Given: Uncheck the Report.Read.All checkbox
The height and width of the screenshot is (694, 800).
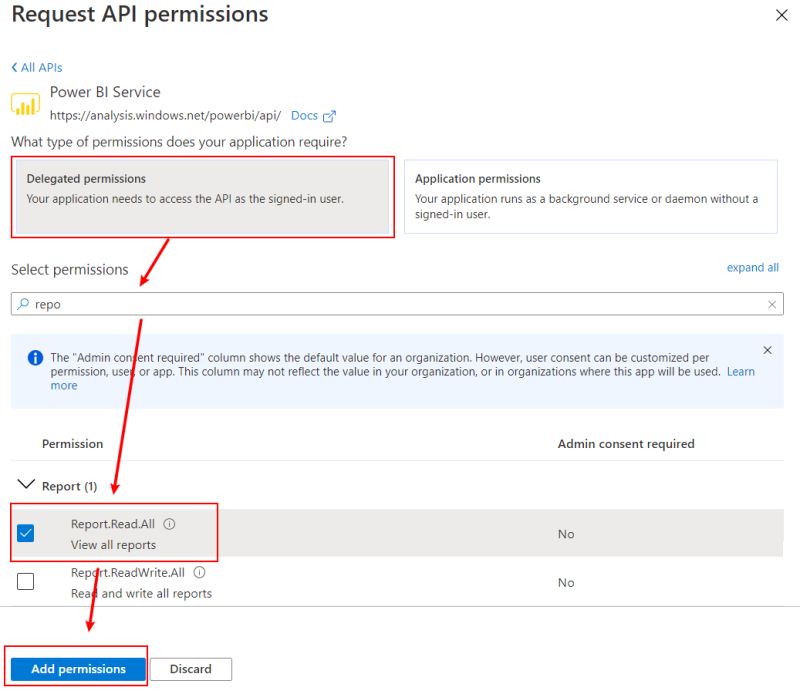Looking at the screenshot, I should pos(26,533).
